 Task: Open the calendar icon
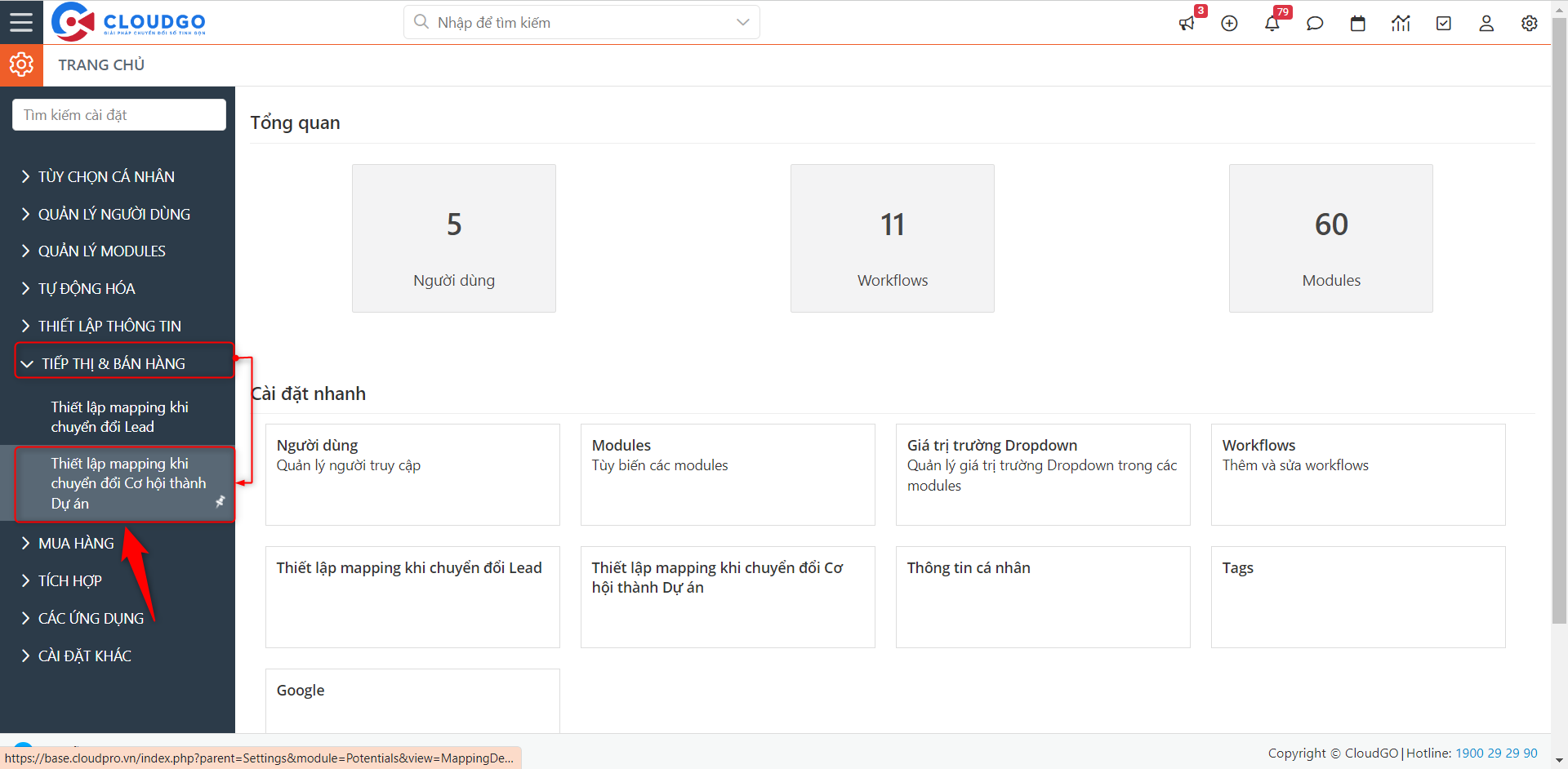point(1357,24)
